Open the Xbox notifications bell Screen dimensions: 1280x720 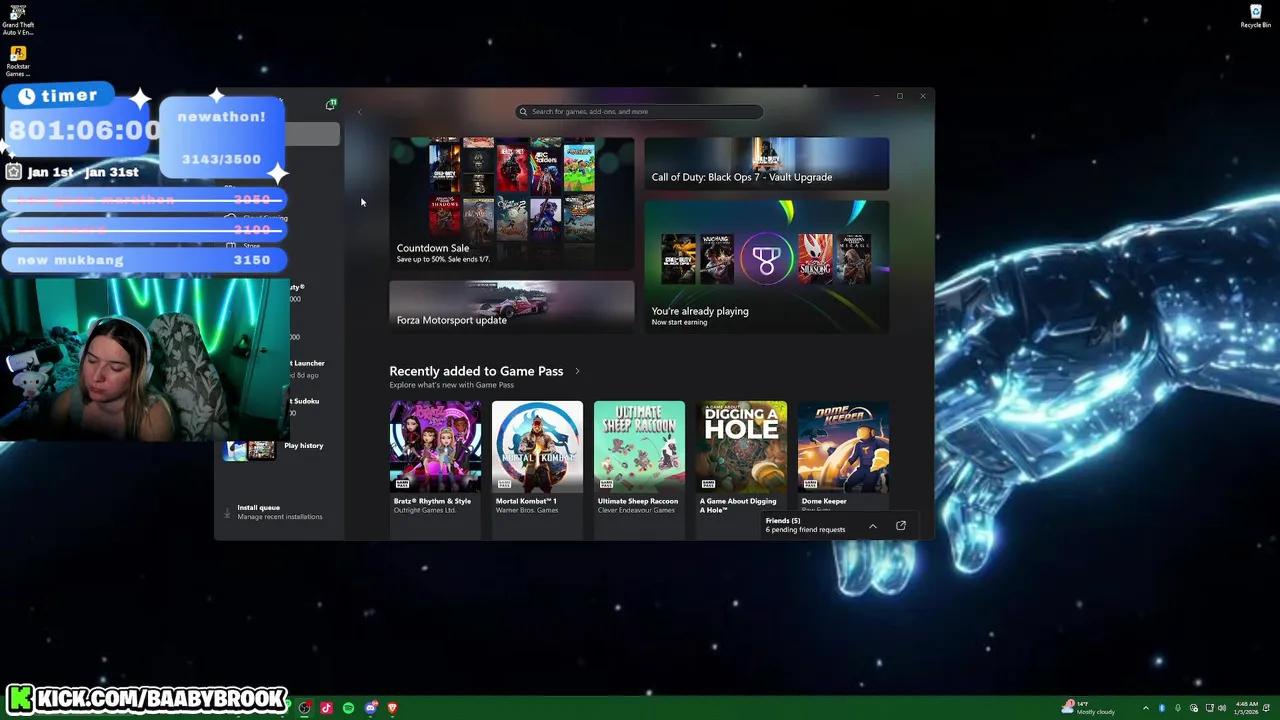tap(331, 104)
